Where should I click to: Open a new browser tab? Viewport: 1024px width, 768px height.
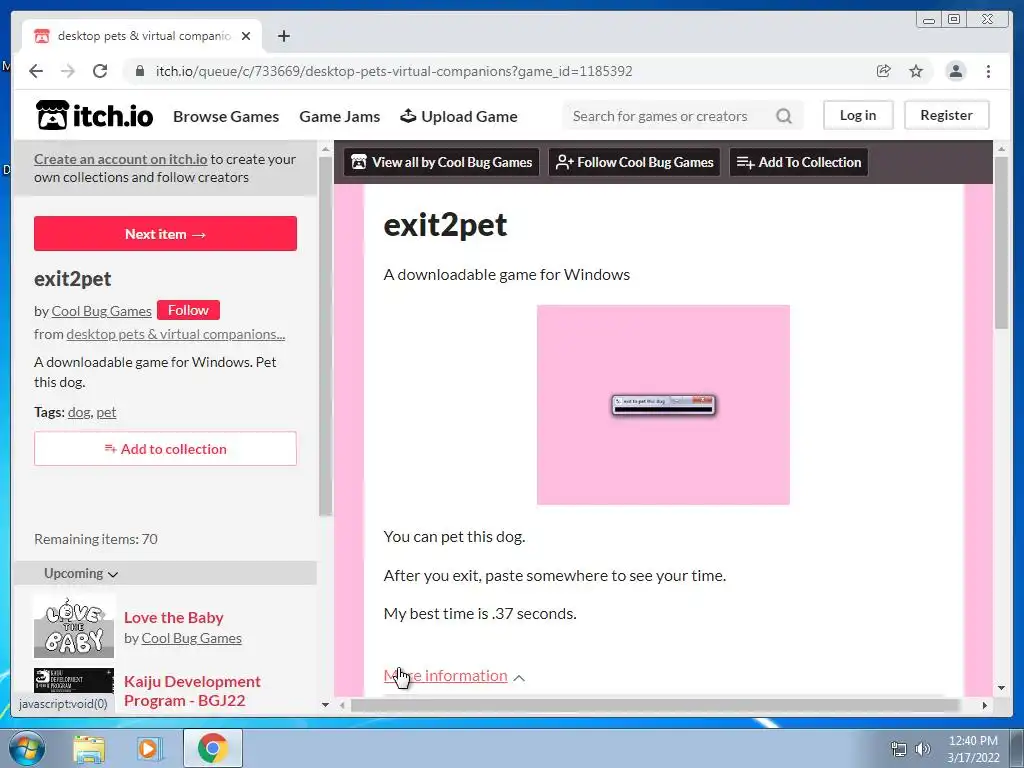click(283, 36)
